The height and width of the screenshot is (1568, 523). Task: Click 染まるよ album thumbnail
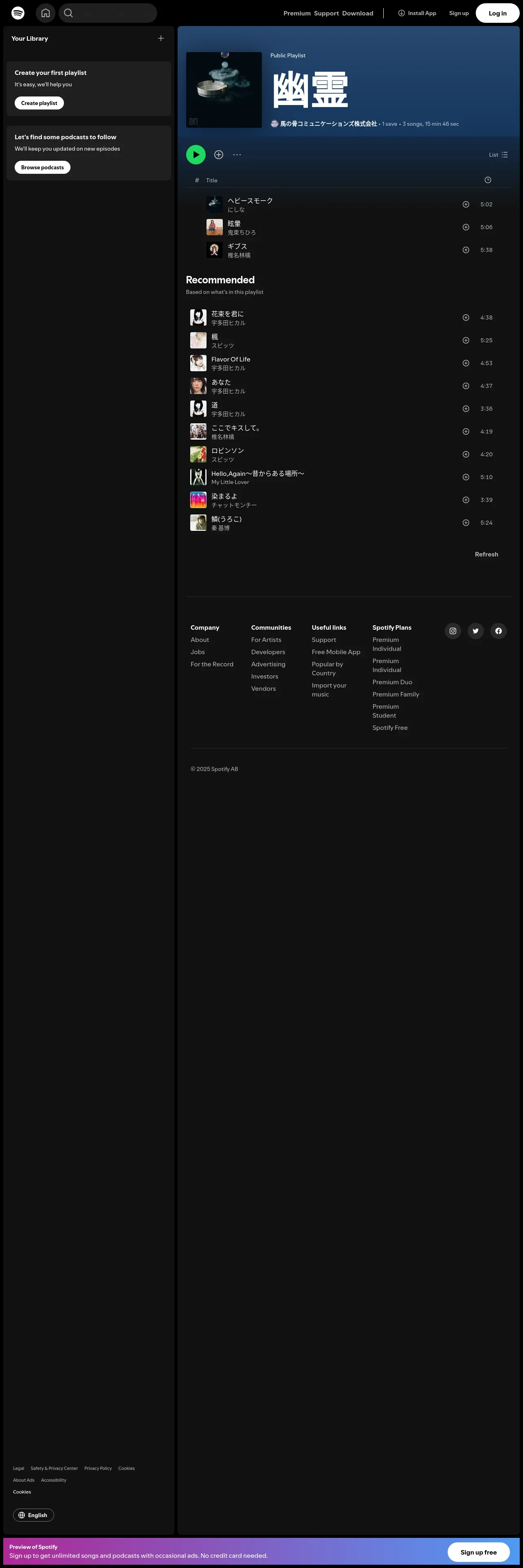pos(198,500)
